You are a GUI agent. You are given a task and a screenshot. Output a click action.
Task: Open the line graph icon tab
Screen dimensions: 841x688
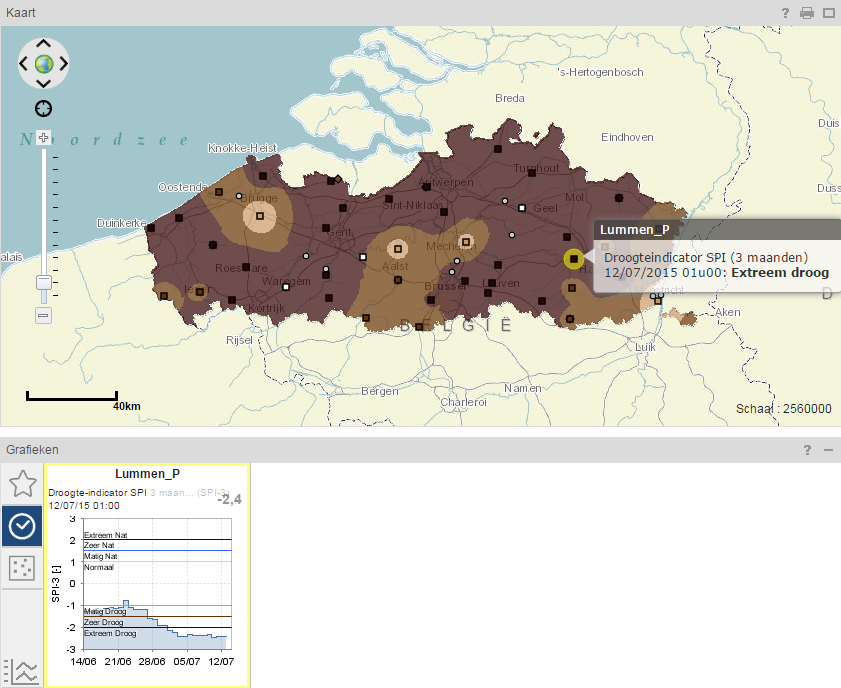click(x=22, y=671)
